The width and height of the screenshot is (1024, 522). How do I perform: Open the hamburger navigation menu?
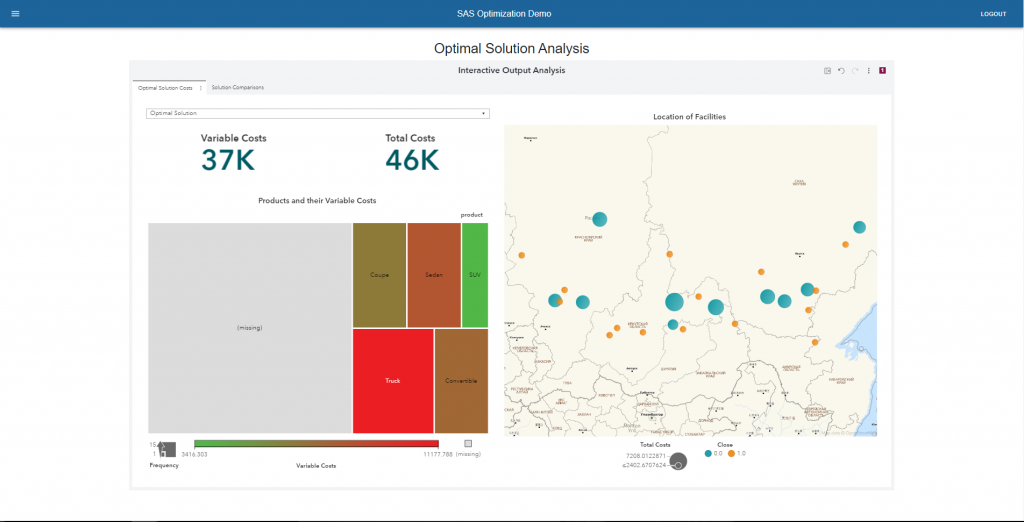(15, 14)
